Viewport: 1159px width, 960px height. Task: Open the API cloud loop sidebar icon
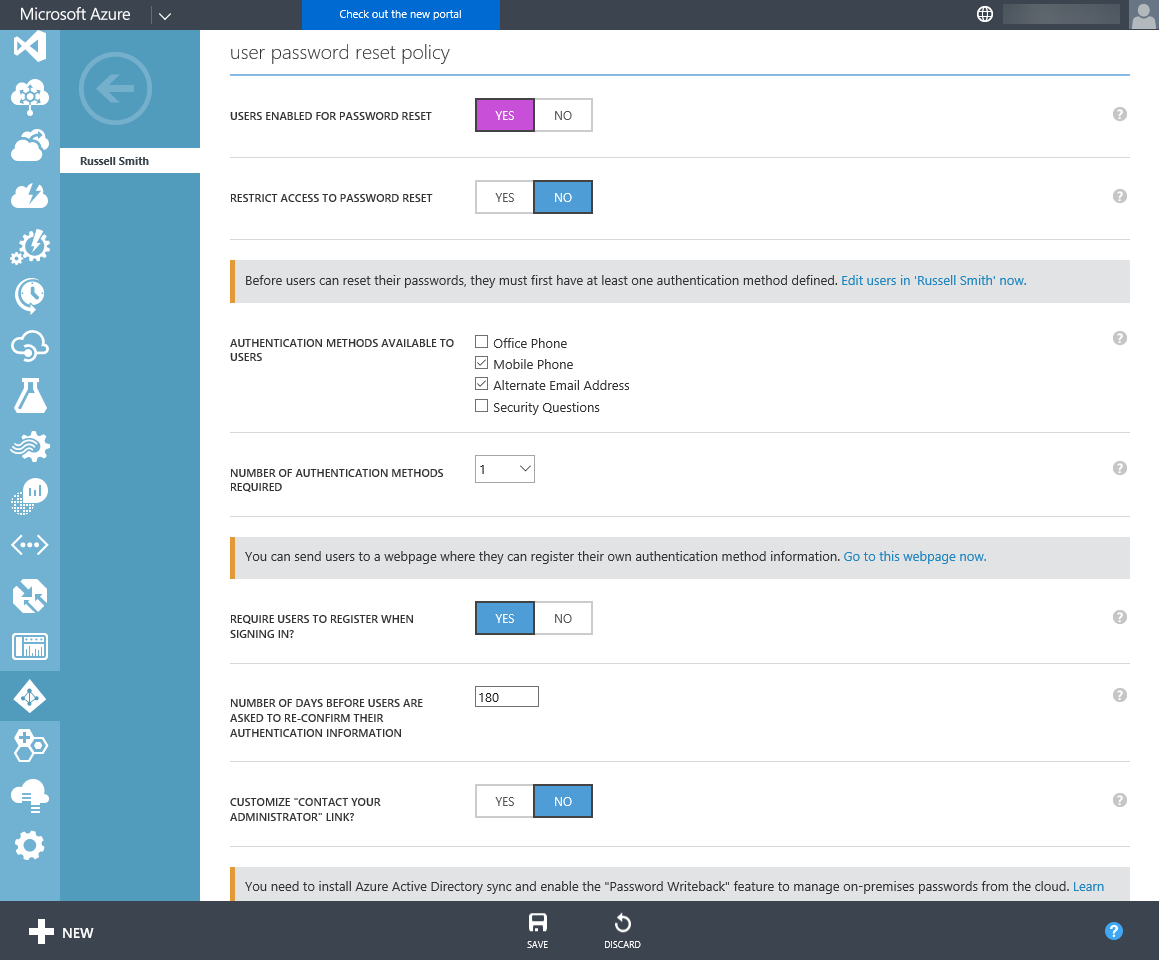[30, 346]
